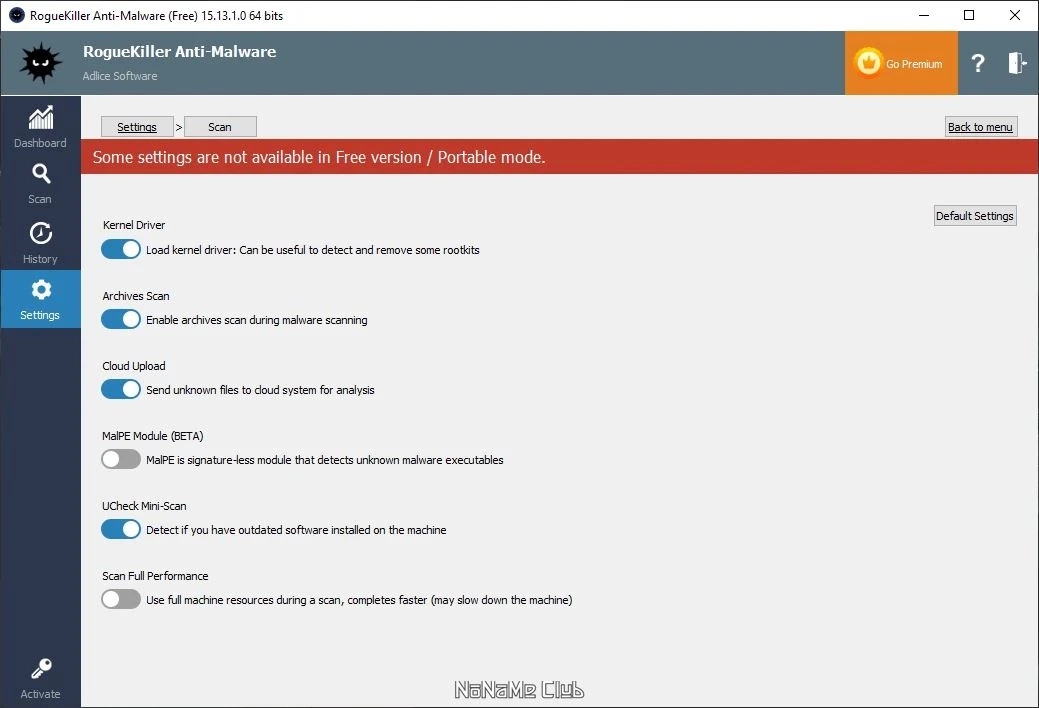
Task: Click the exit door icon in header
Action: click(1017, 63)
